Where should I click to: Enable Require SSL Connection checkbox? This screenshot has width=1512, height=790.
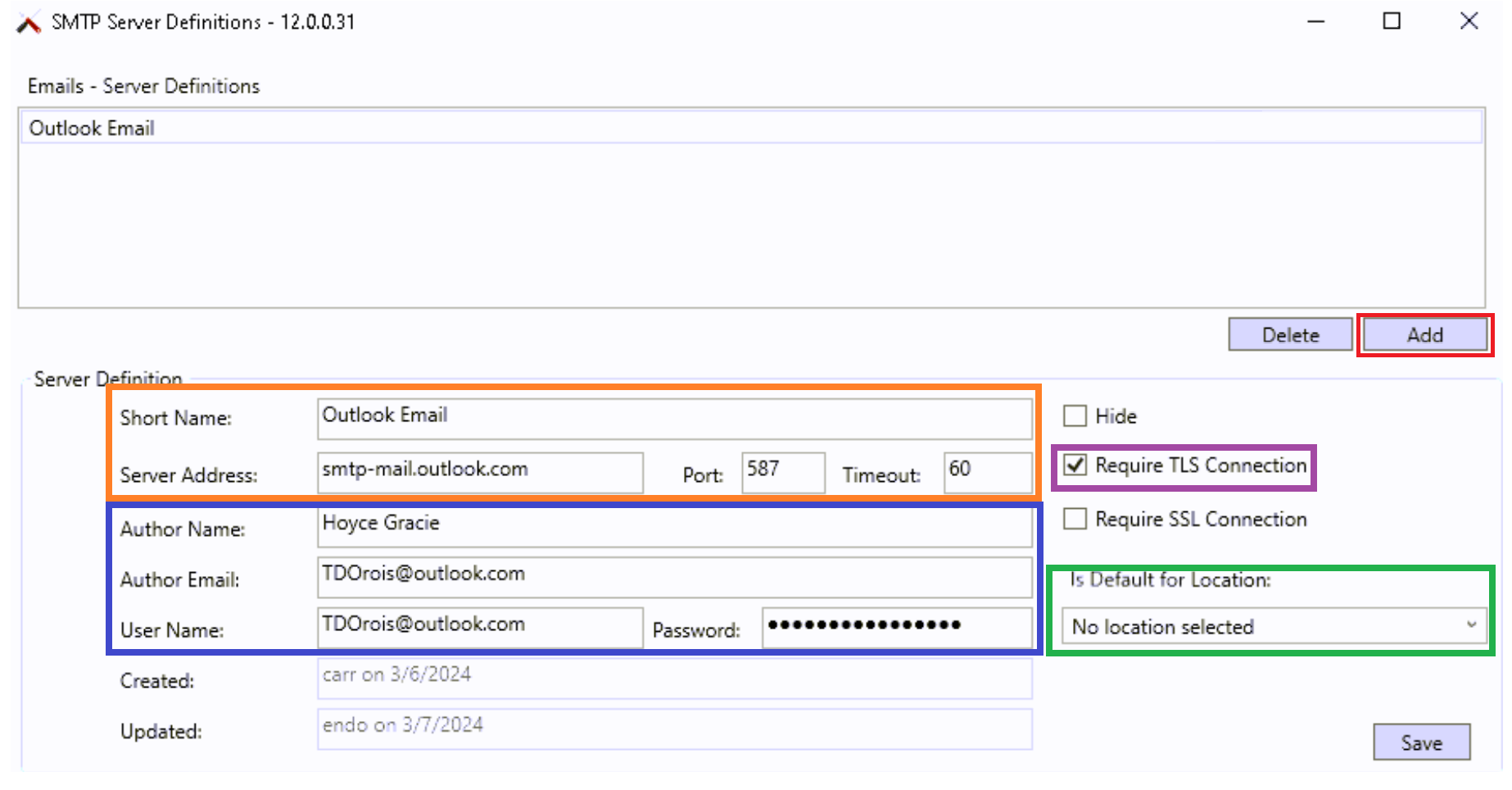click(1075, 520)
